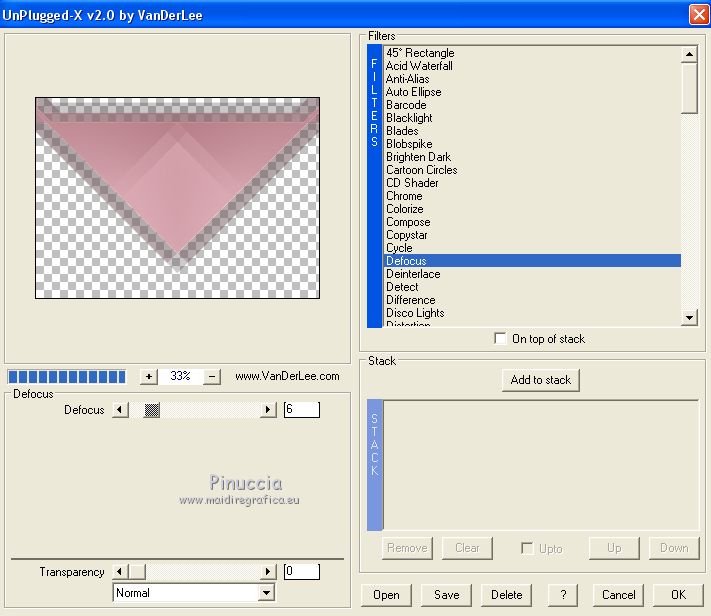Zoom in with the plus button
The width and height of the screenshot is (711, 616).
pyautogui.click(x=149, y=376)
